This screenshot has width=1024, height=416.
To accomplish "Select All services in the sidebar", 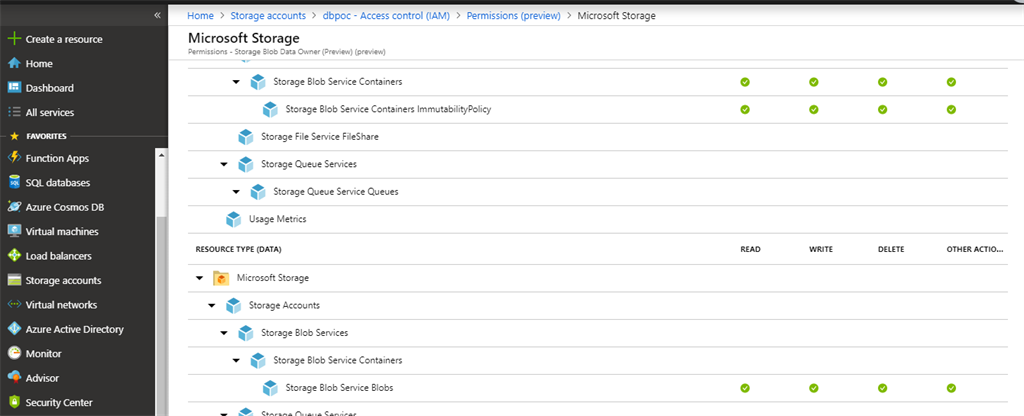I will 50,112.
